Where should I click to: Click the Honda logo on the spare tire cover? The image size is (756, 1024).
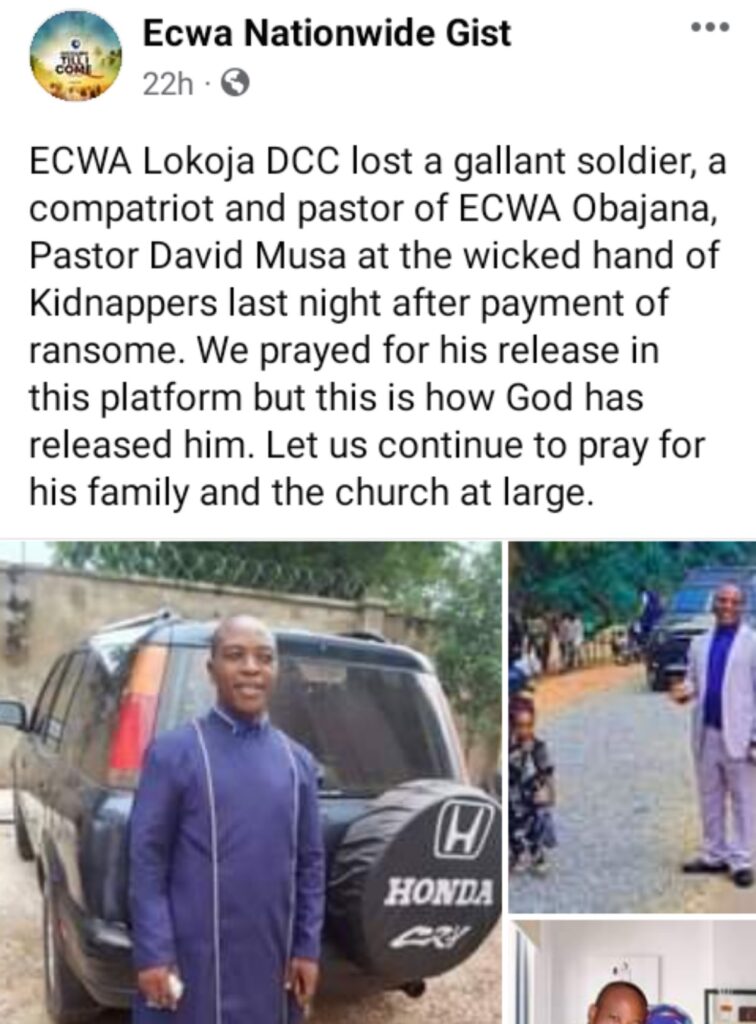click(x=464, y=831)
